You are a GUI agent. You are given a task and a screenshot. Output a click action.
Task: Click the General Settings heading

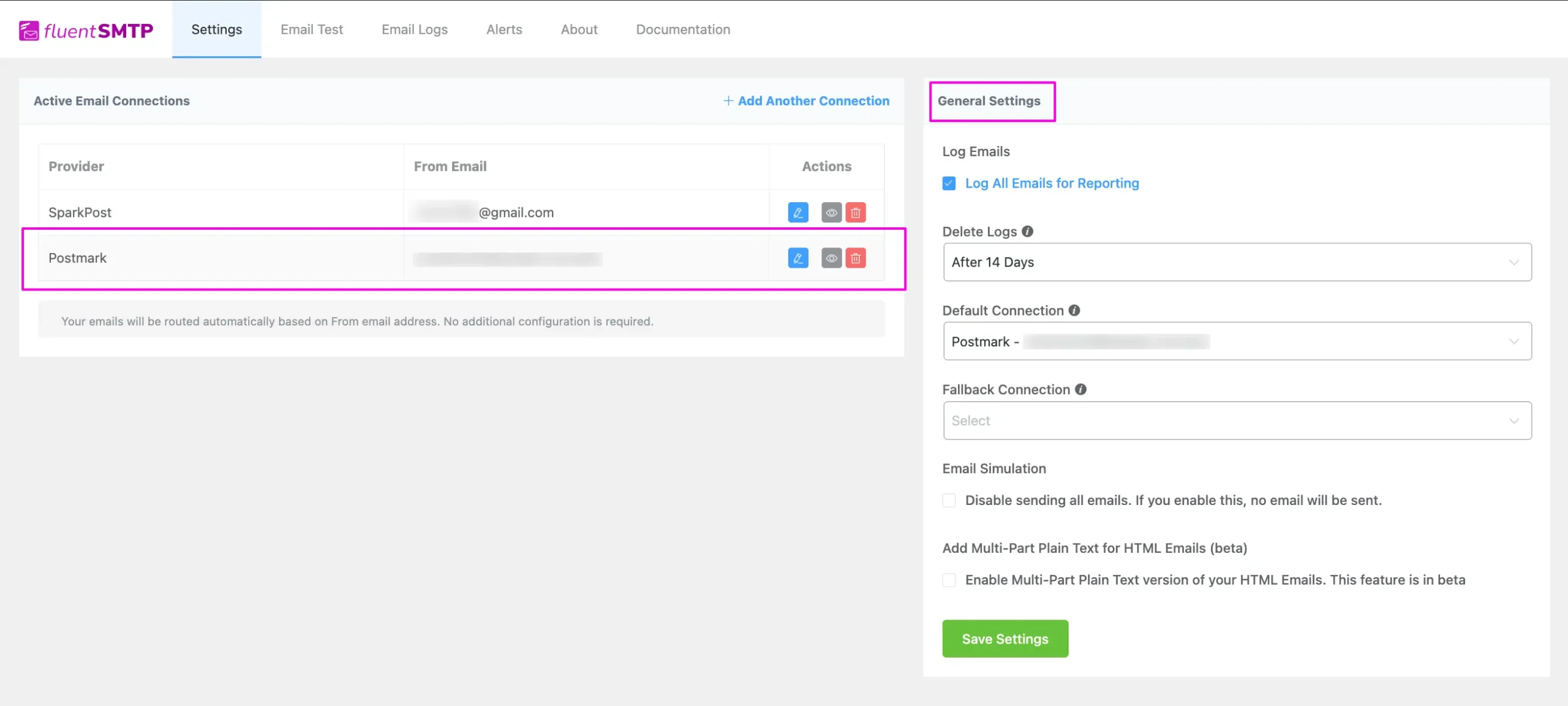(989, 101)
